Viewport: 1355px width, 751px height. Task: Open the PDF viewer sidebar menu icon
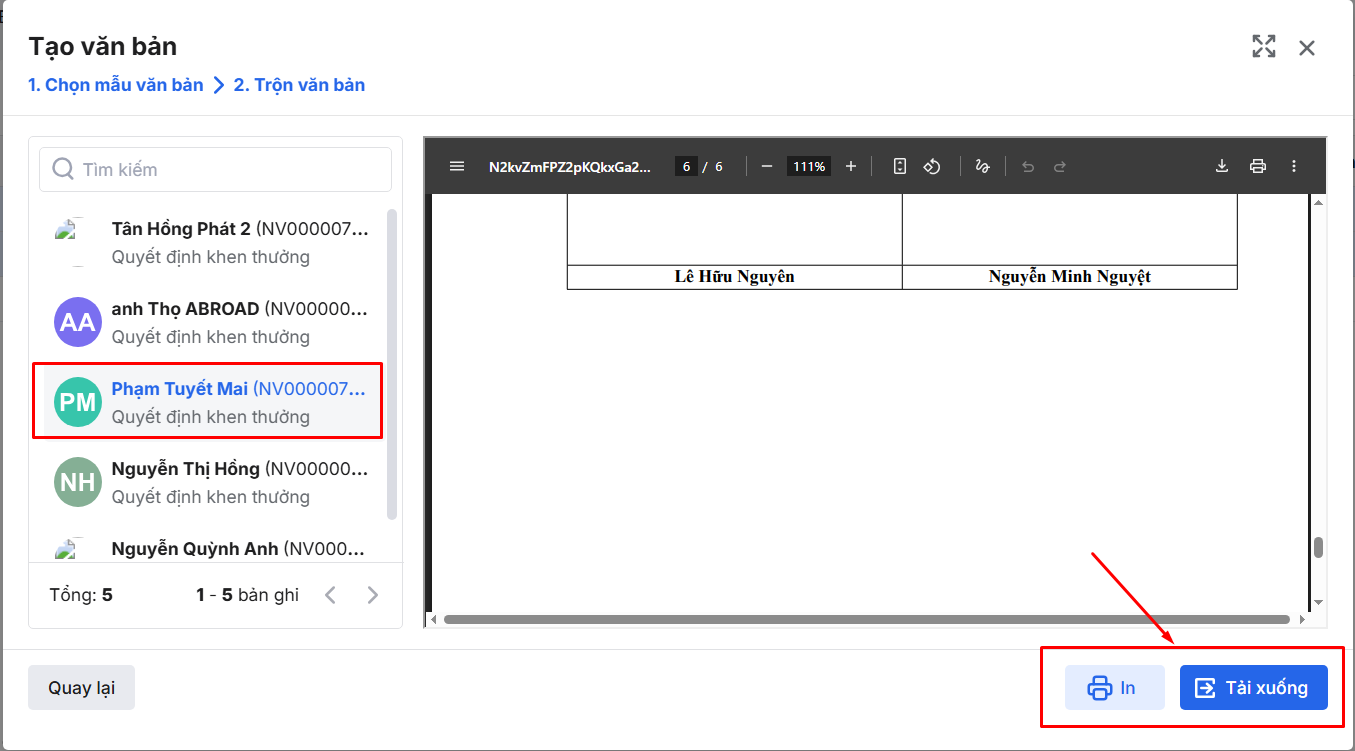click(x=457, y=166)
